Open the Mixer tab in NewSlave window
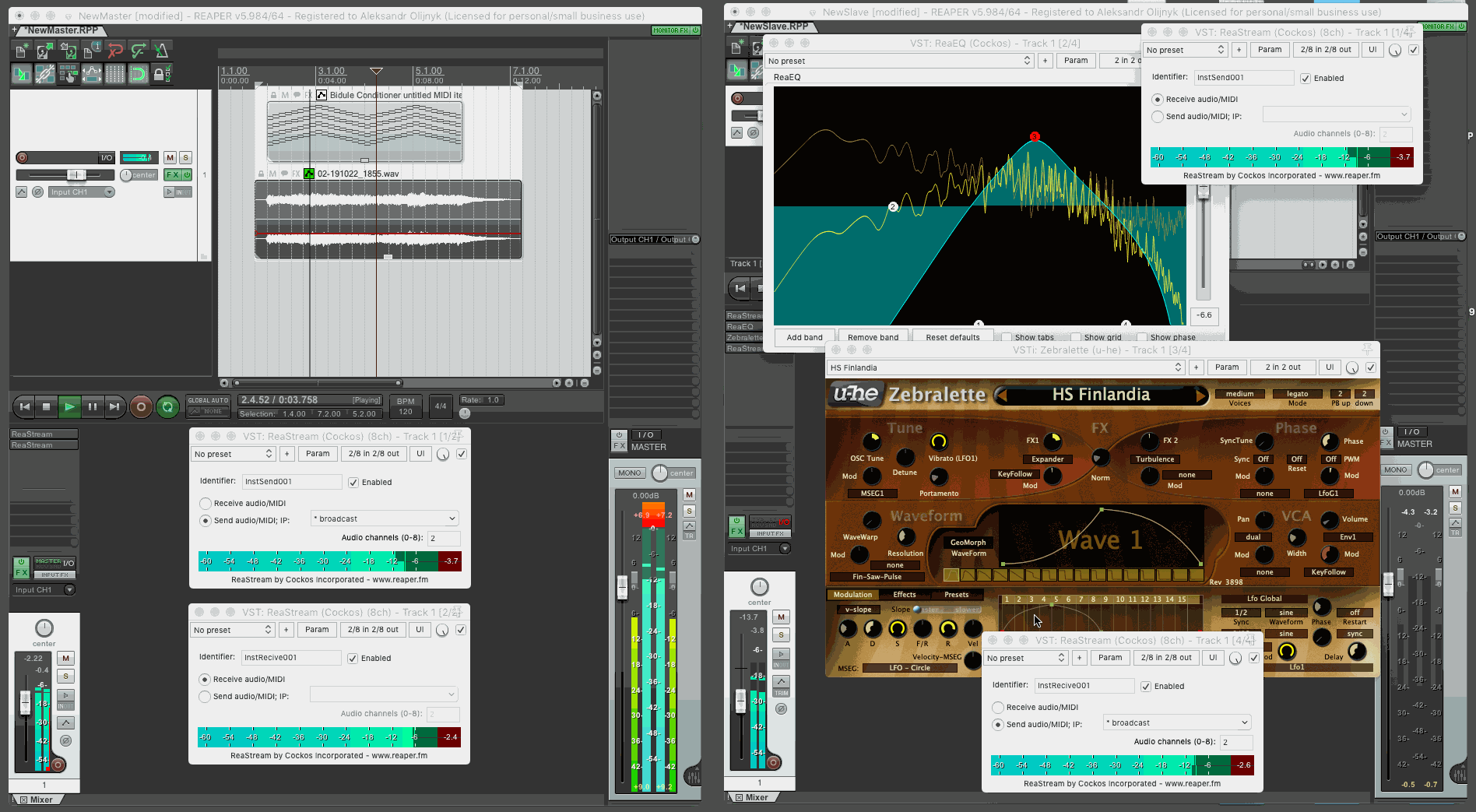Screen dimensions: 1476x812 [x=752, y=797]
